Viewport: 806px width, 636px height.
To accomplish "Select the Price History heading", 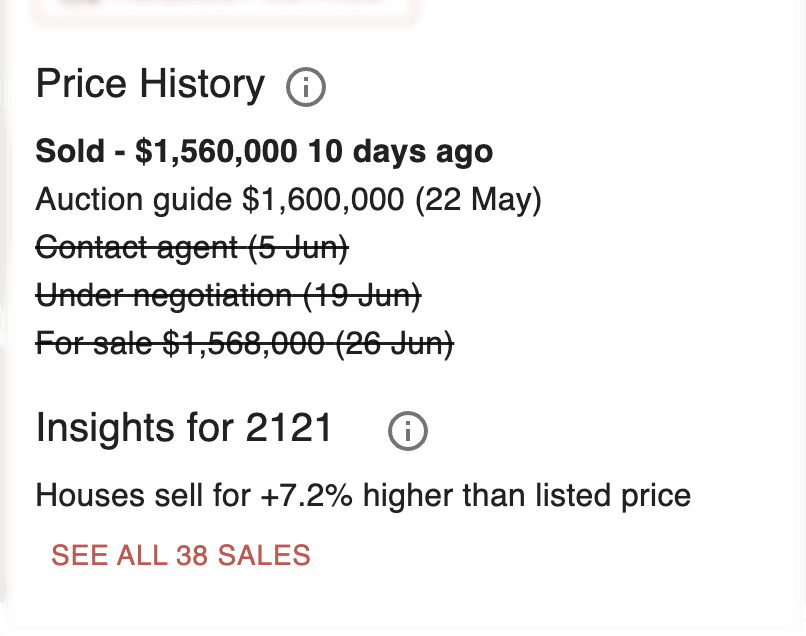I will [x=150, y=84].
